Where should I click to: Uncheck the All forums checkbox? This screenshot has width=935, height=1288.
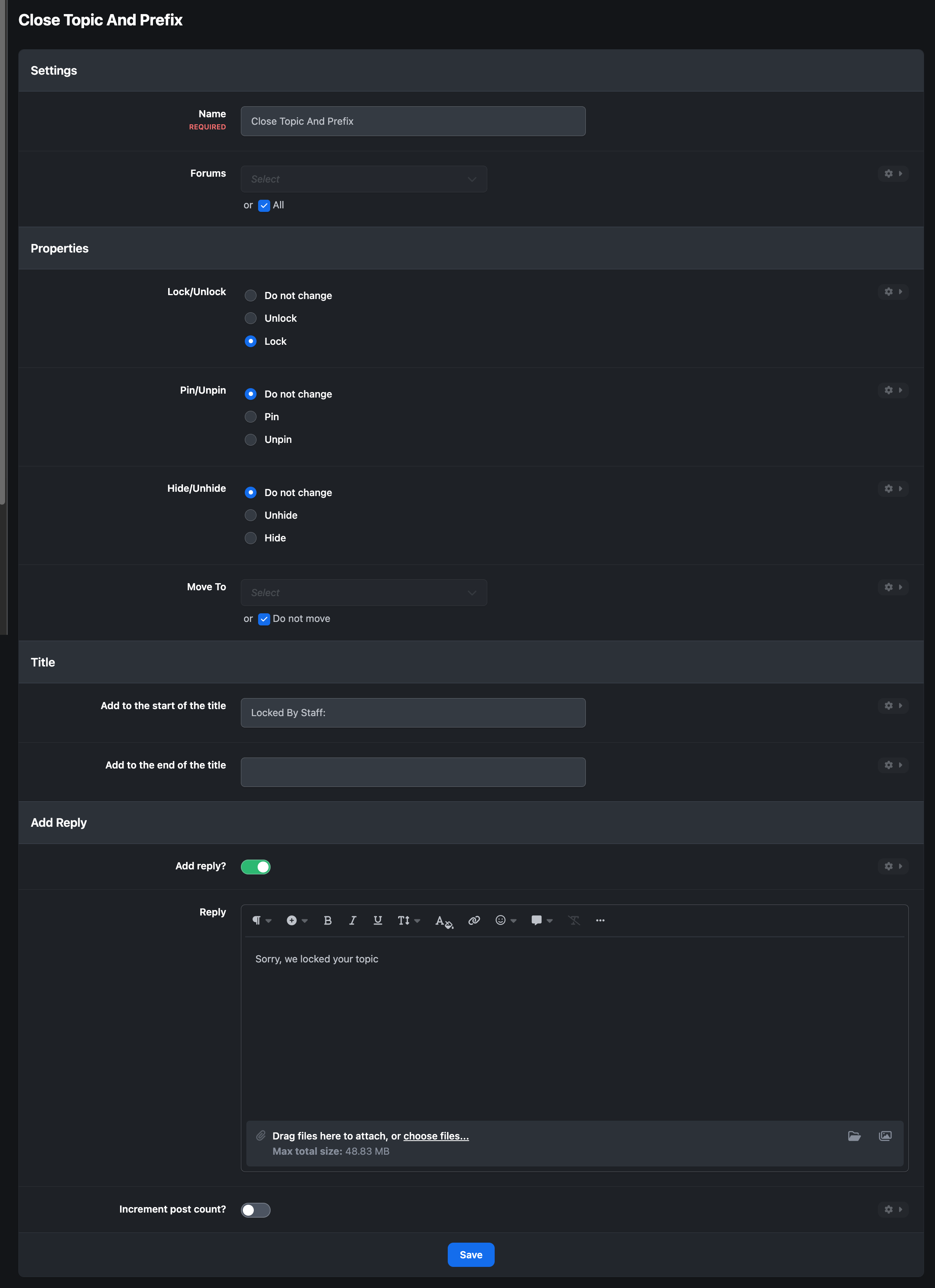pyautogui.click(x=264, y=206)
